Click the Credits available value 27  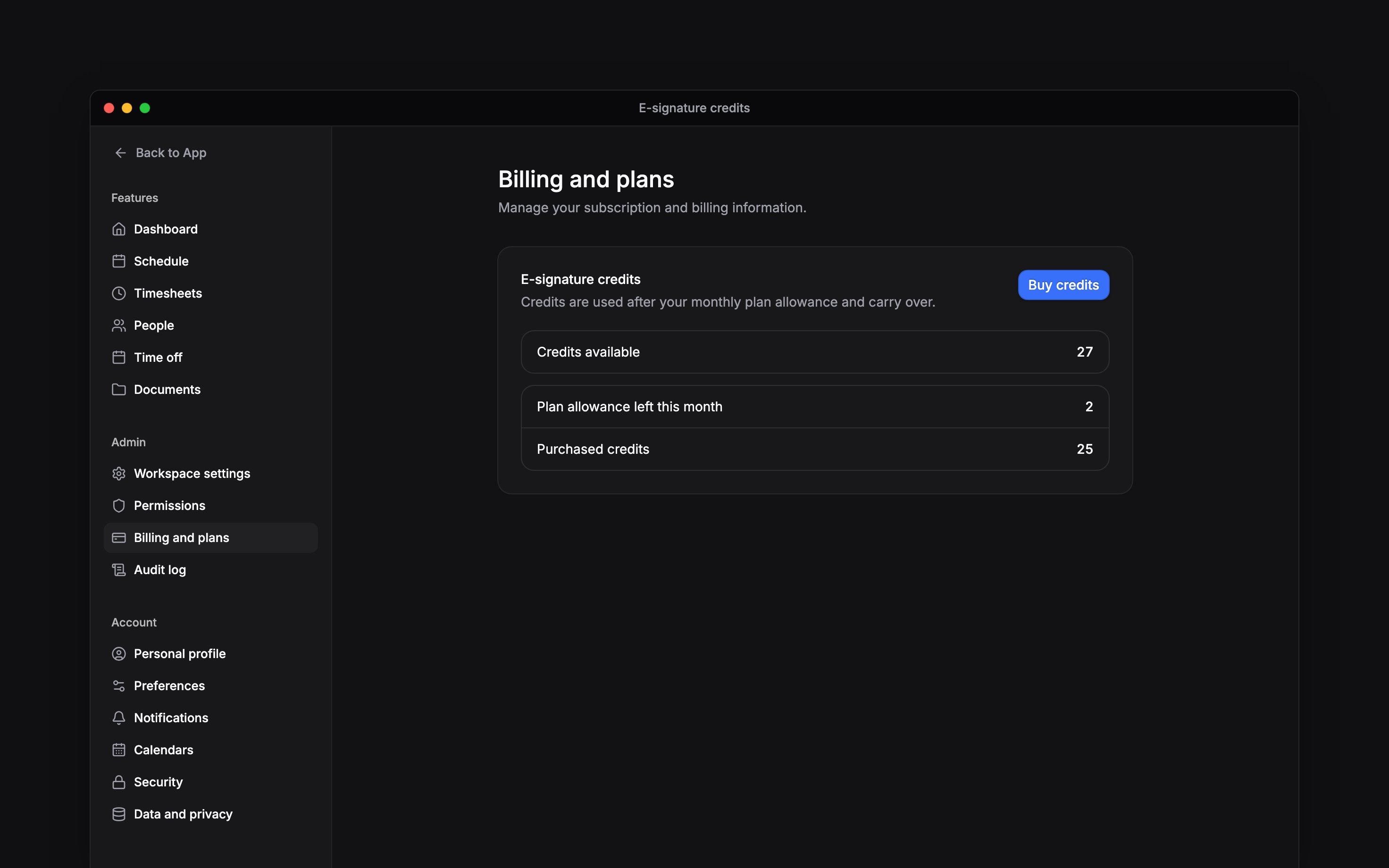click(x=1084, y=352)
